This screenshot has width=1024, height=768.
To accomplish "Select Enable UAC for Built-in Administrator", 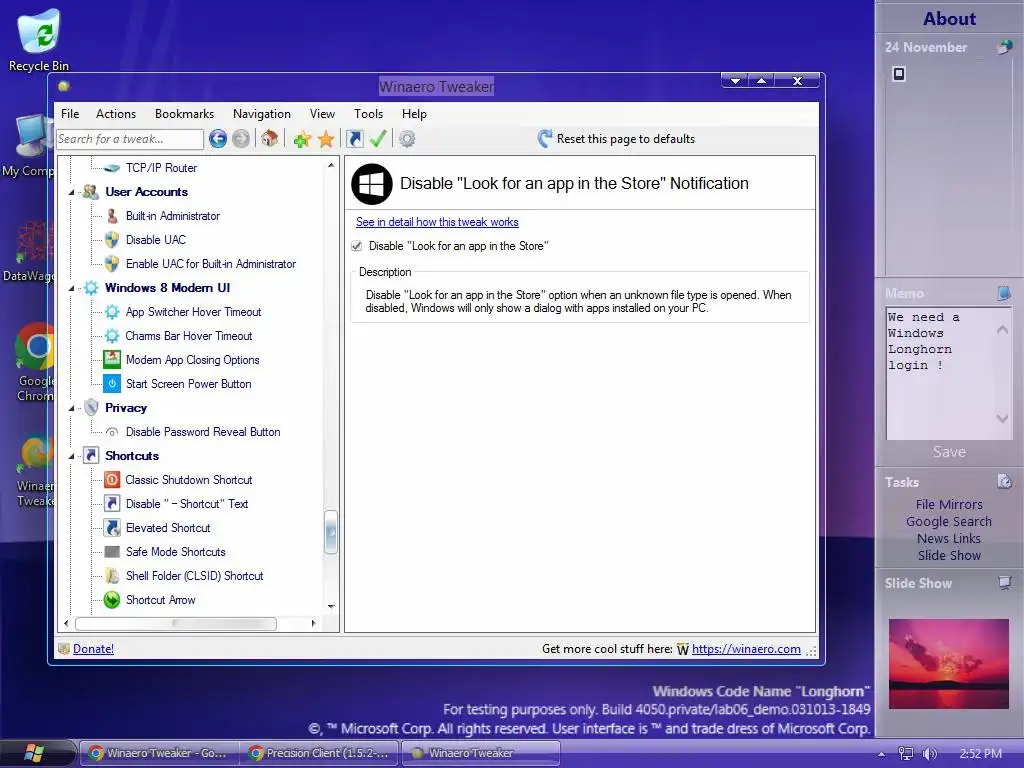I will point(210,264).
